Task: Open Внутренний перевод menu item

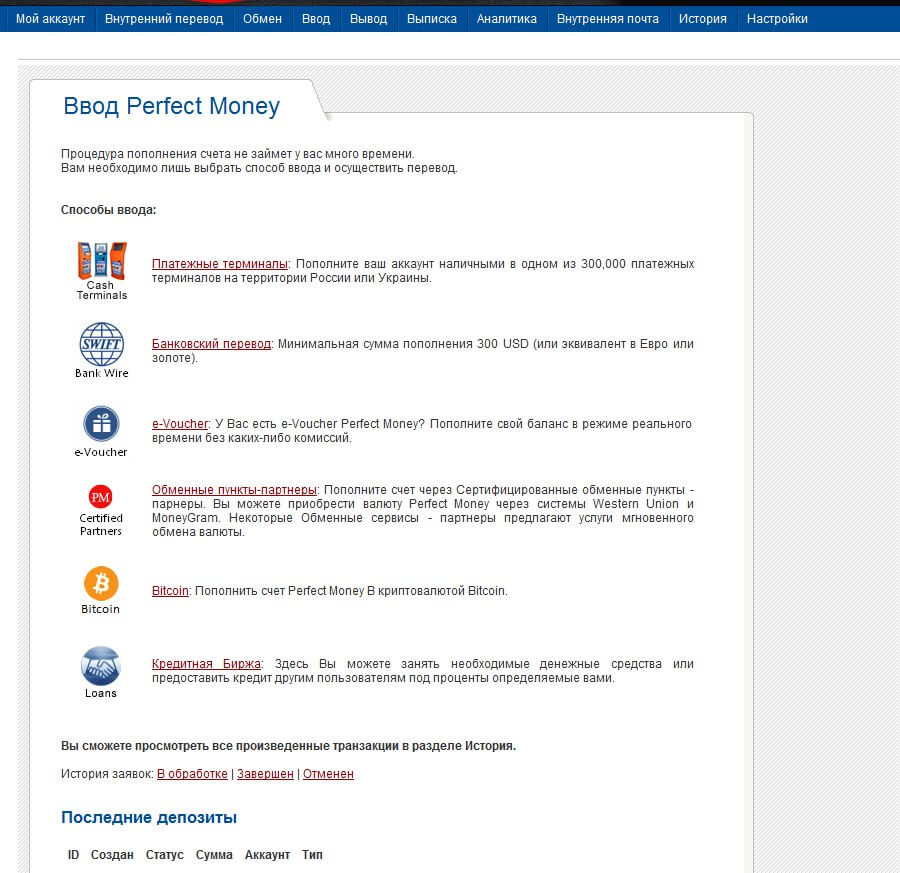Action: click(164, 19)
